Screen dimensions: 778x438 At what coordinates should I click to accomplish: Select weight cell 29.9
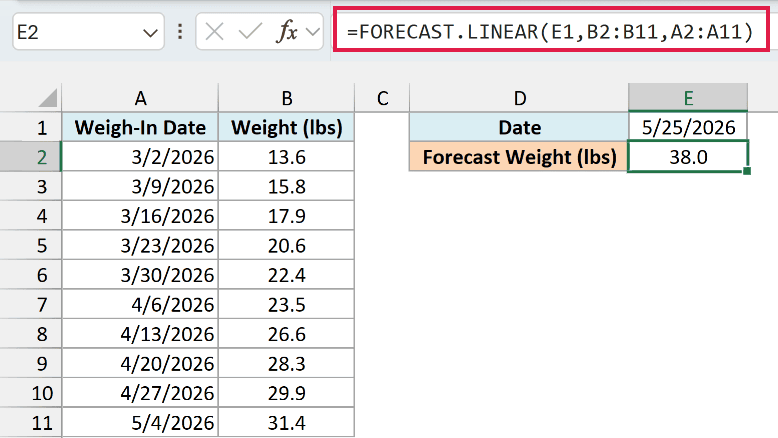pyautogui.click(x=286, y=393)
